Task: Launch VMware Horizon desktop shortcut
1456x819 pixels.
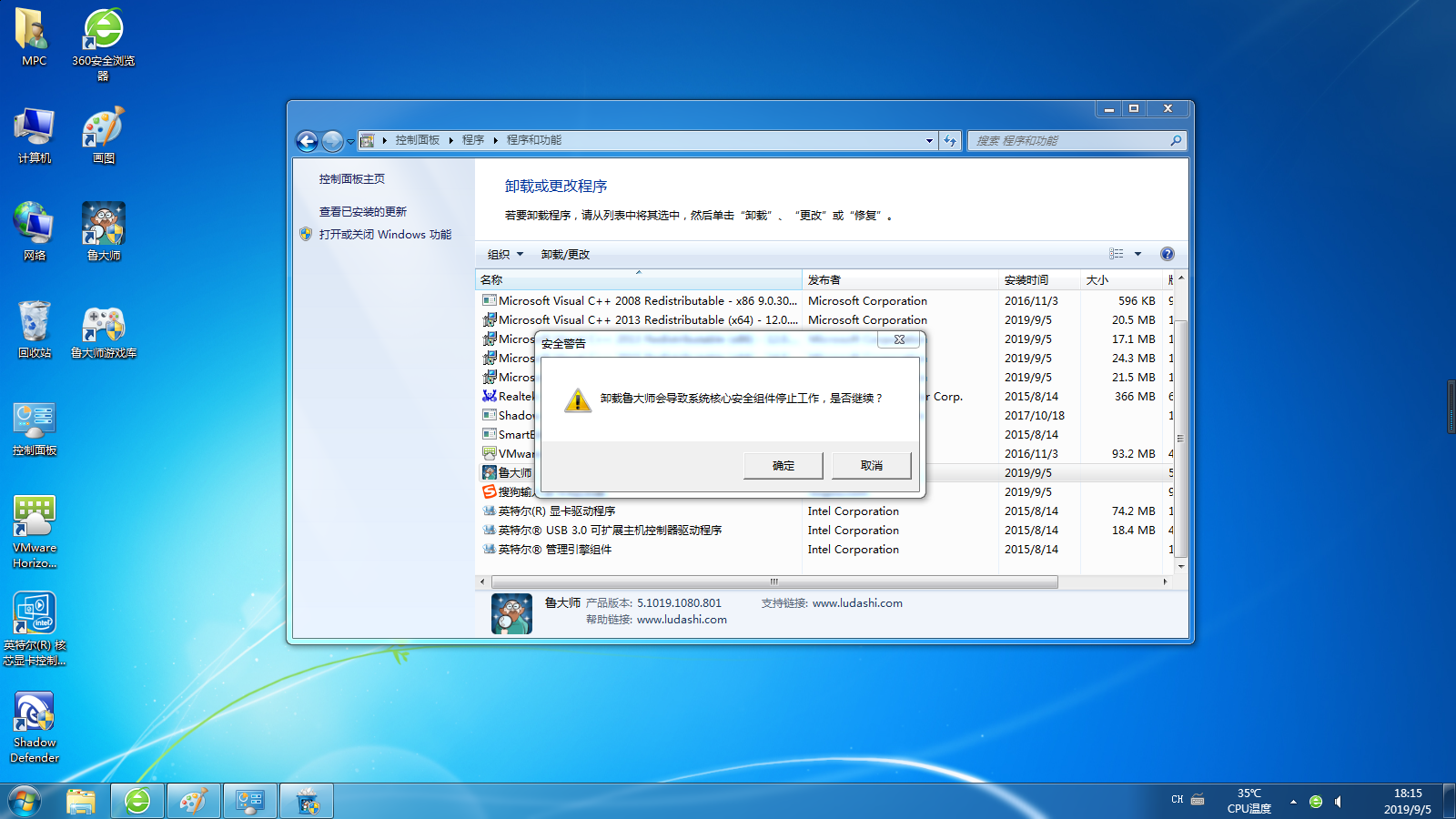Action: tap(35, 532)
